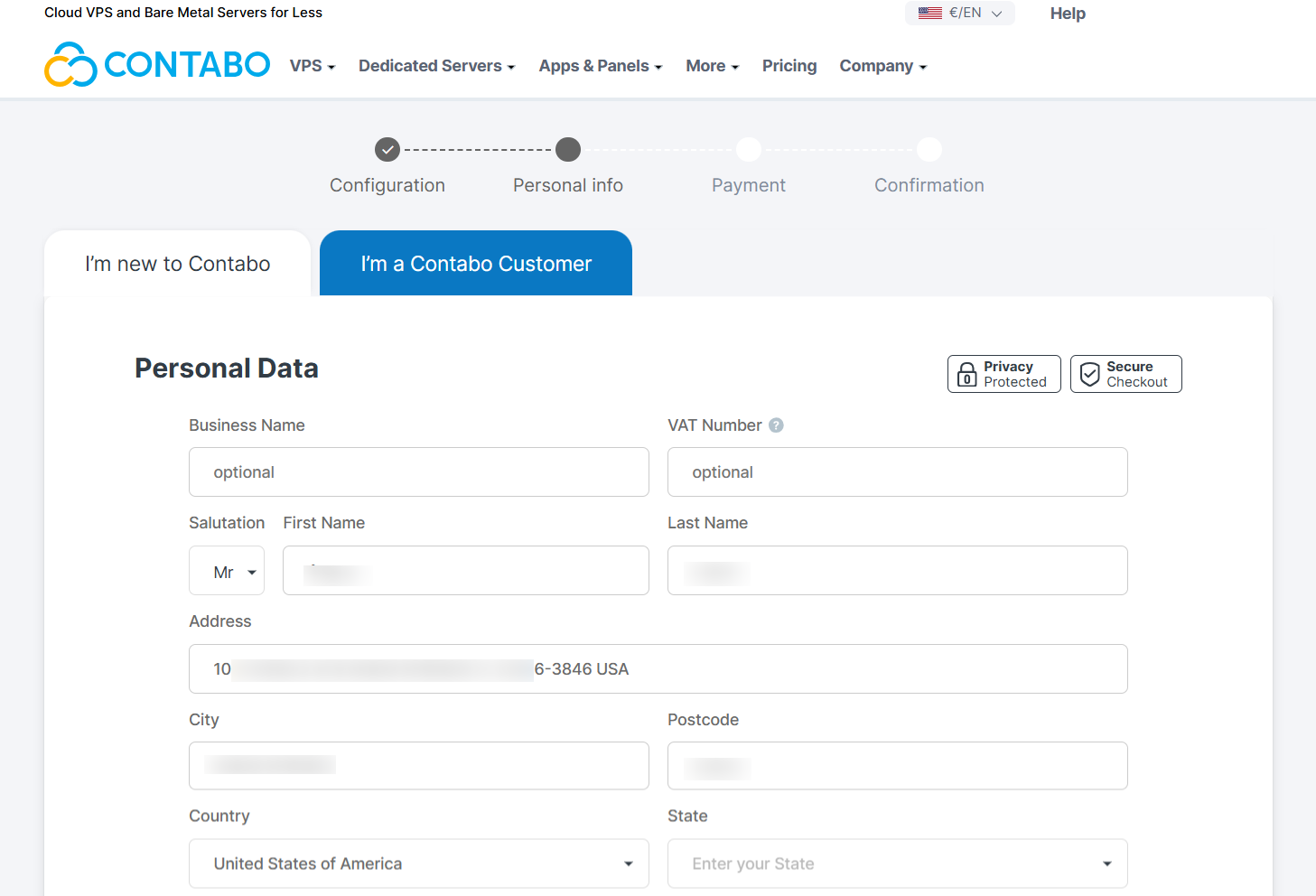Click the Secure Checkout shield badge
The width and height of the screenshot is (1316, 896).
(1125, 374)
